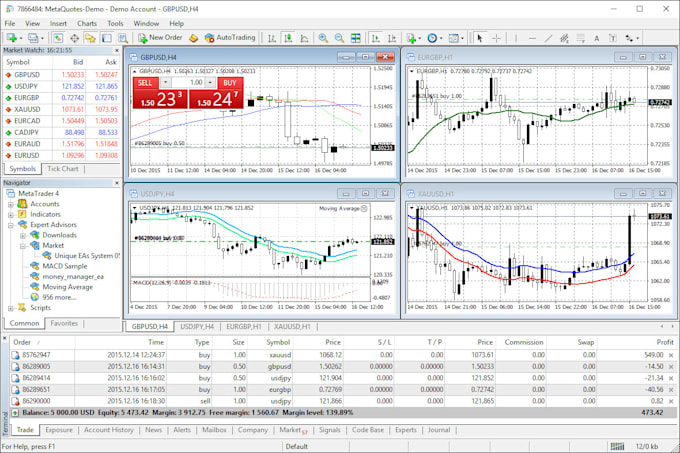Screen dimensions: 680x453
Task: Close the xauusd order using its X icon
Action: pyautogui.click(x=671, y=355)
